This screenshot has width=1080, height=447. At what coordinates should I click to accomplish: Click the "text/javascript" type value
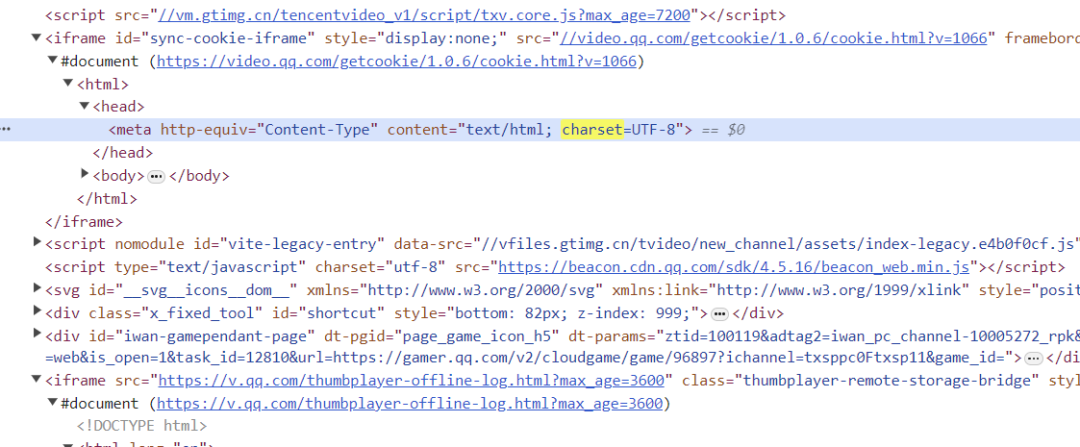click(x=232, y=267)
